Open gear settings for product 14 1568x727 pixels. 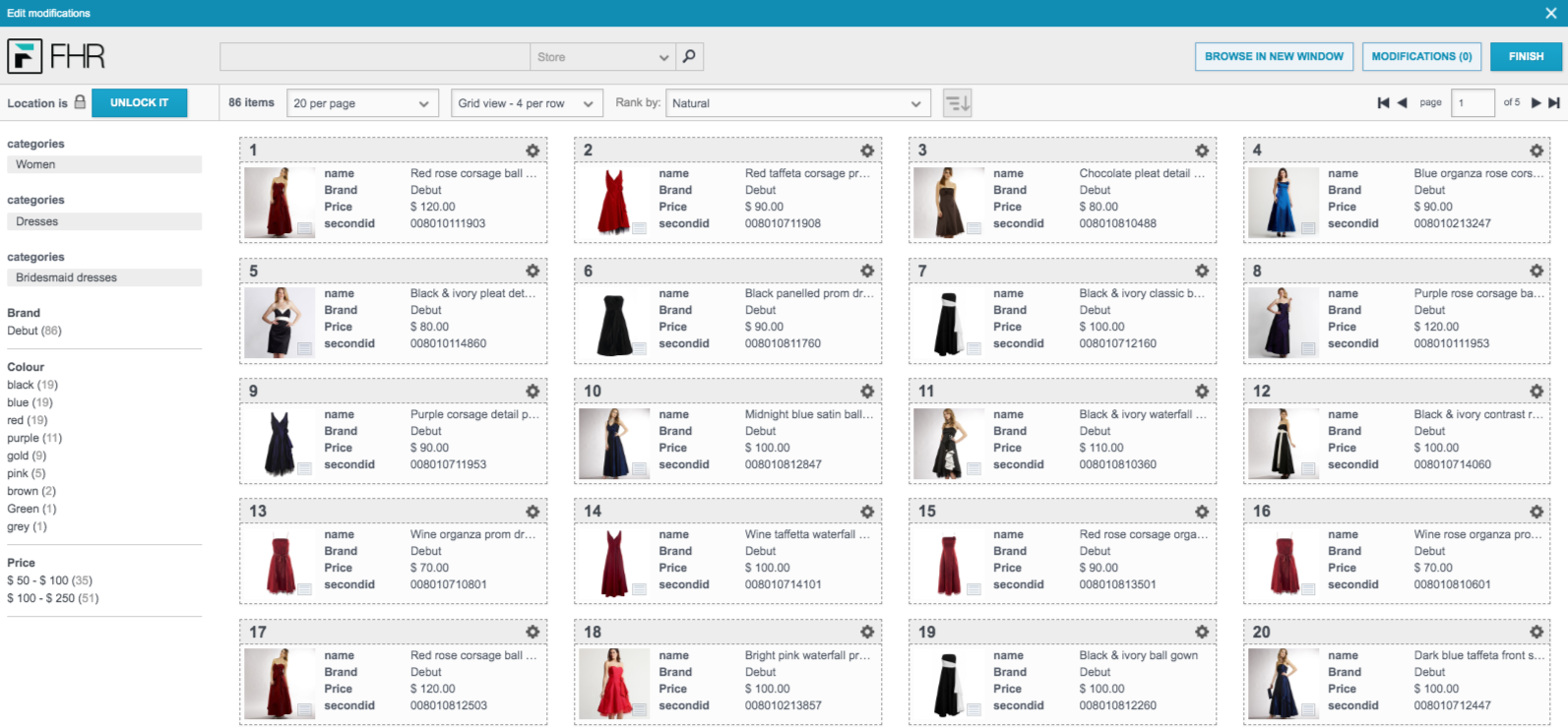pyautogui.click(x=867, y=512)
